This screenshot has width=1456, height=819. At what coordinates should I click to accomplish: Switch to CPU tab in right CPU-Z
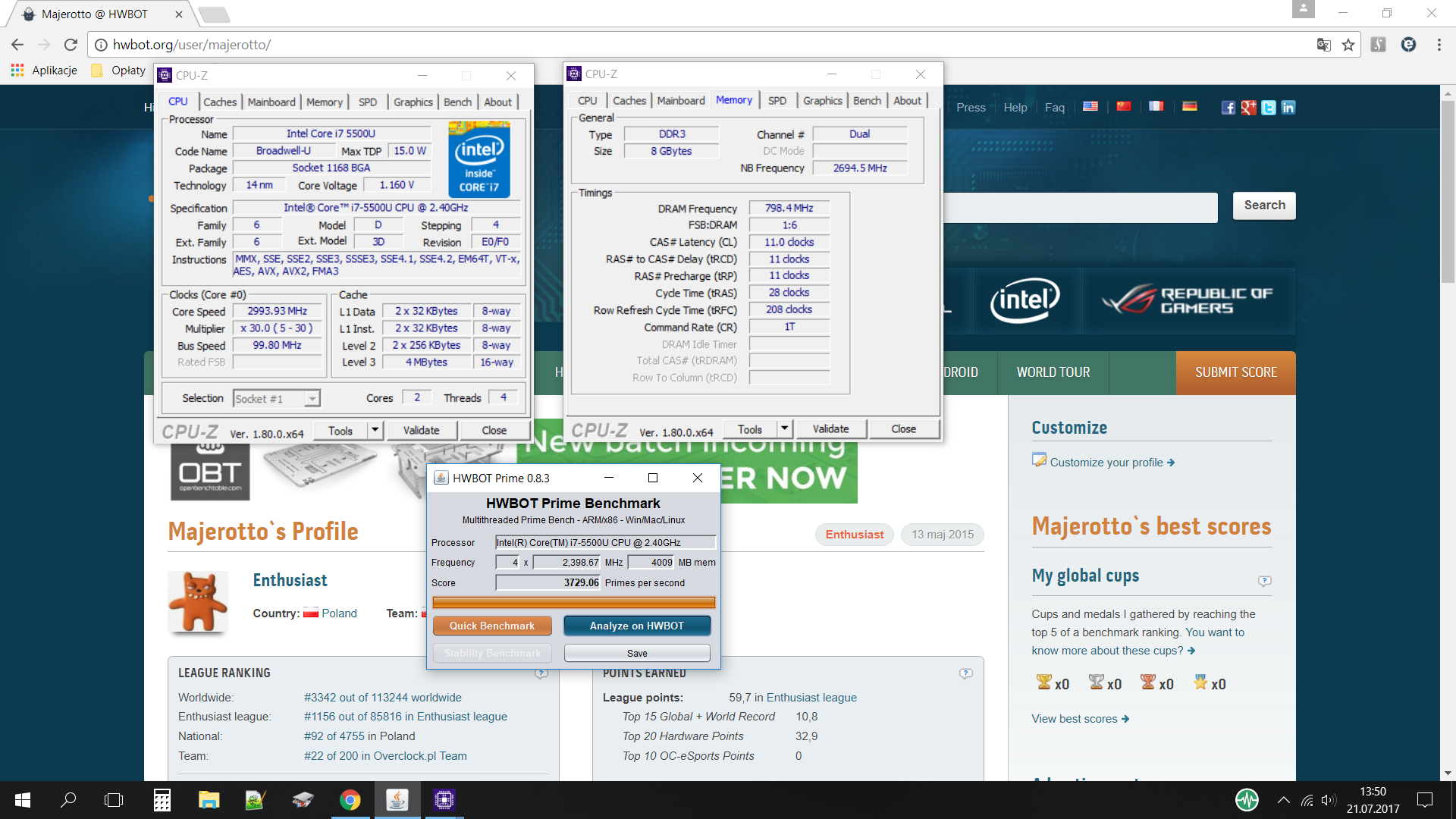(x=587, y=100)
